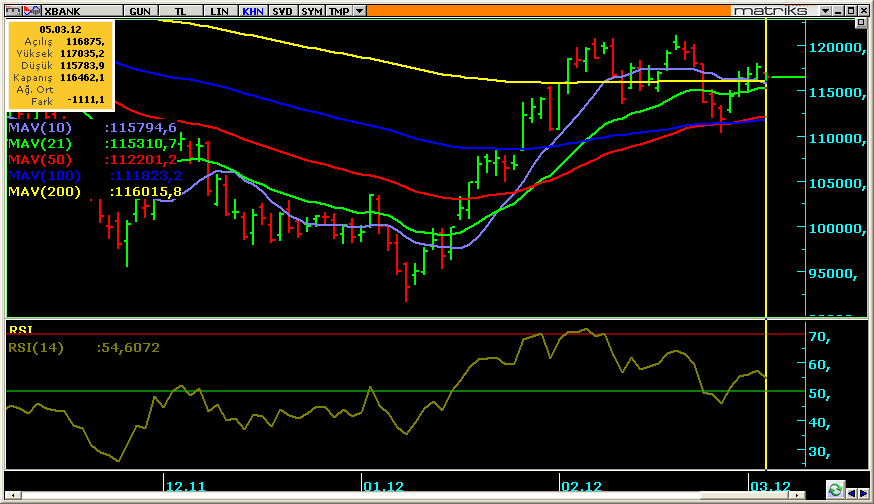This screenshot has width=874, height=504.
Task: Click the Kapanış value 116462,1
Action: [x=82, y=77]
